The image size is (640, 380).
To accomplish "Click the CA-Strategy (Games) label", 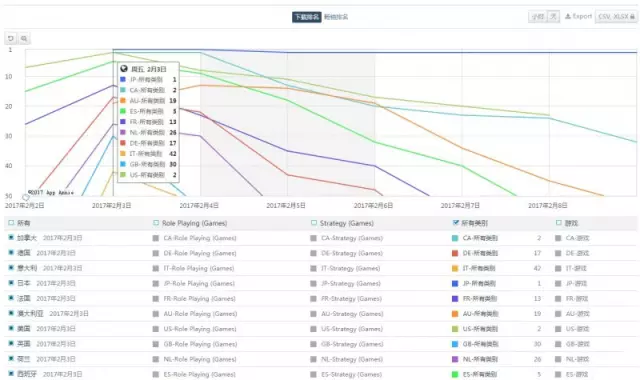I will click(352, 238).
